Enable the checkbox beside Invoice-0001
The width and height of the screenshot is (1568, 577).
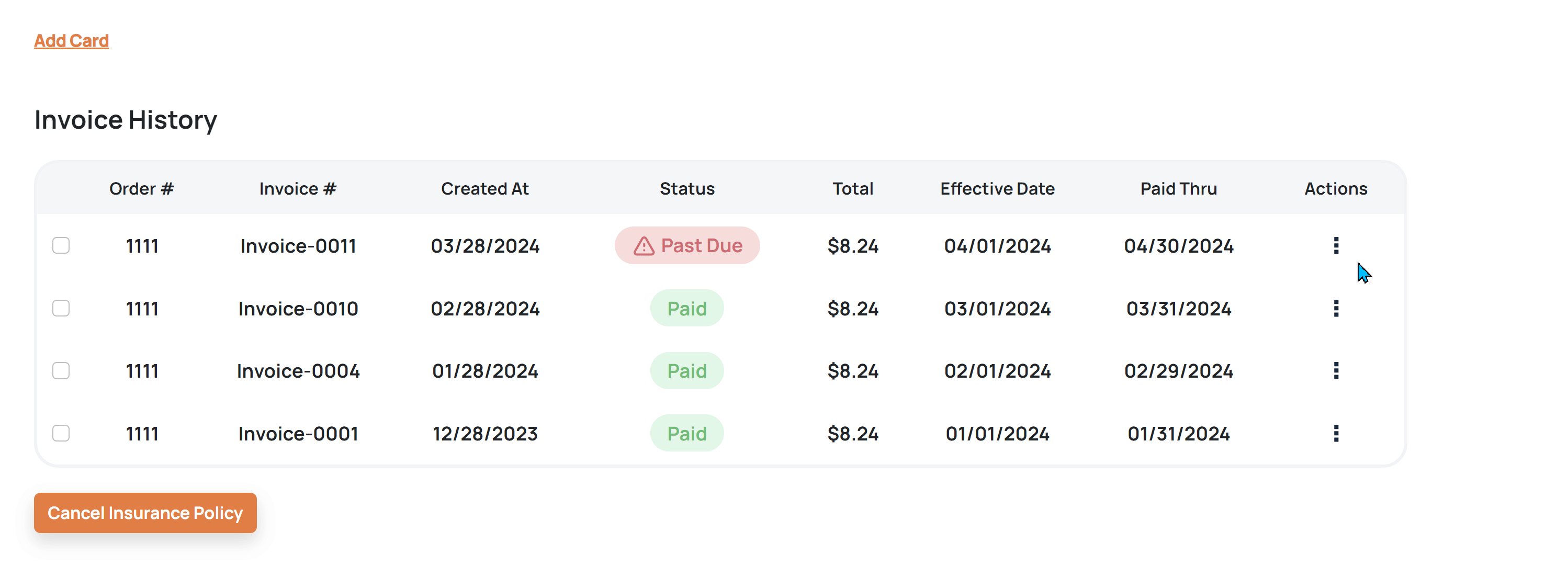[61, 433]
